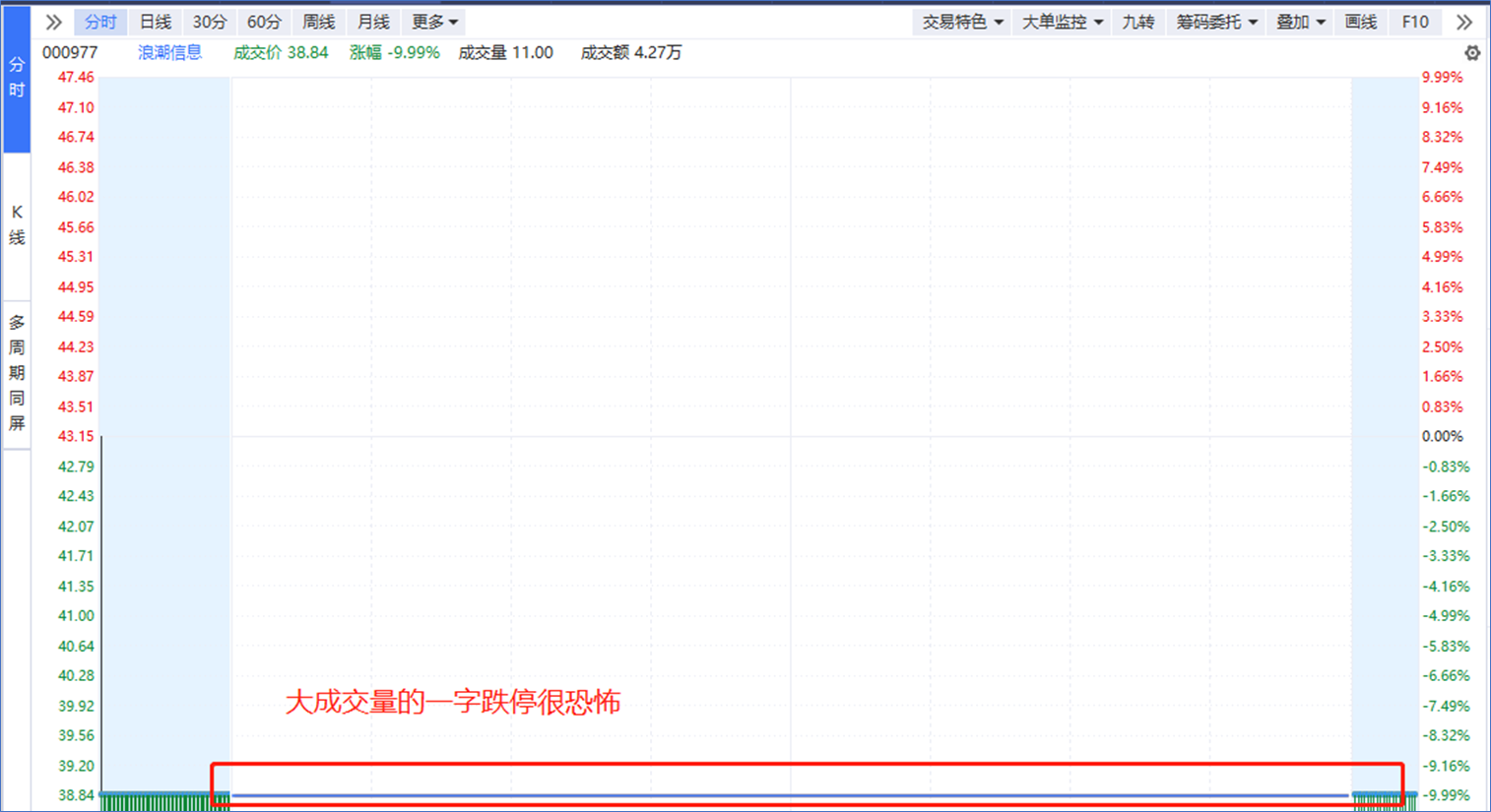
Task: Open the 多周期同屏 side tab
Action: click(17, 373)
